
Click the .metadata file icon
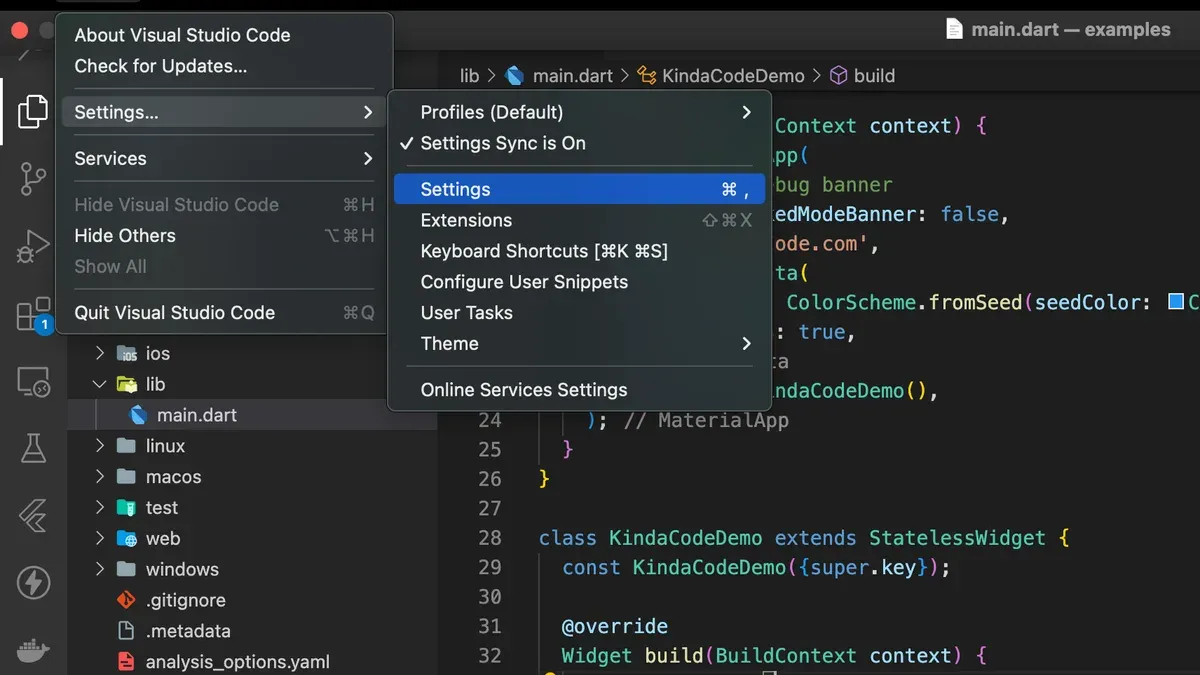click(x=126, y=631)
